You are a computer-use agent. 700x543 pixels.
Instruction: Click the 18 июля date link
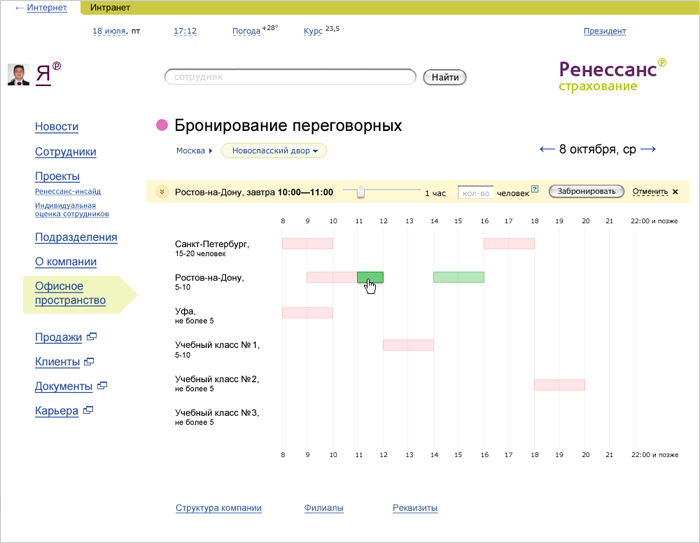click(x=109, y=31)
